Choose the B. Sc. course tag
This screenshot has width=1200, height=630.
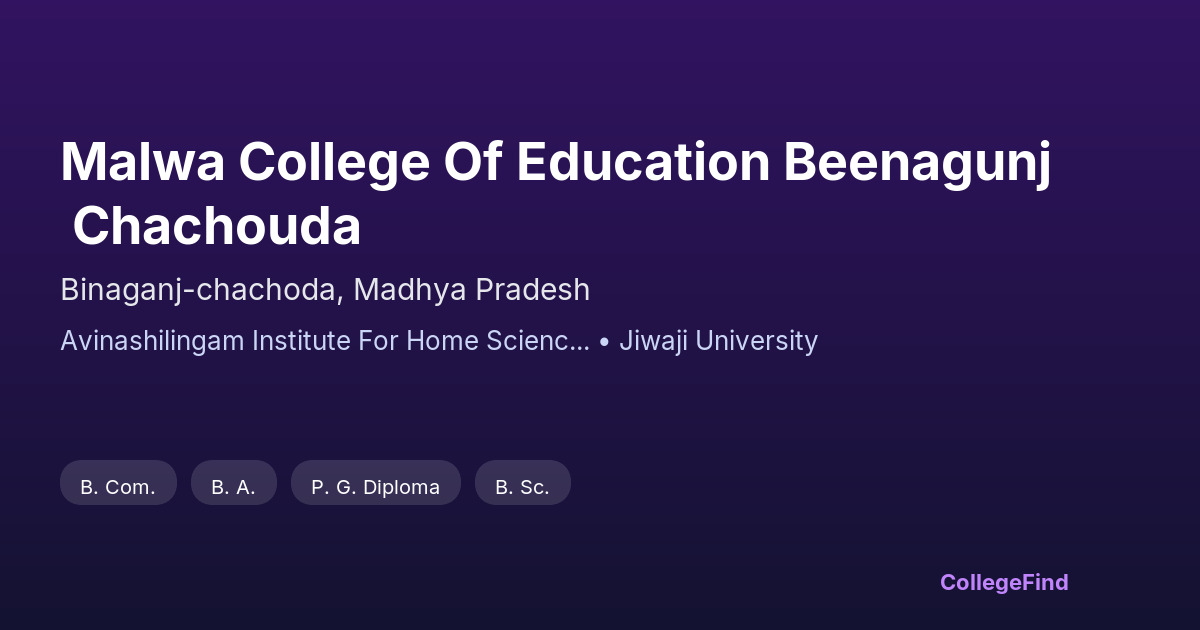click(x=522, y=487)
